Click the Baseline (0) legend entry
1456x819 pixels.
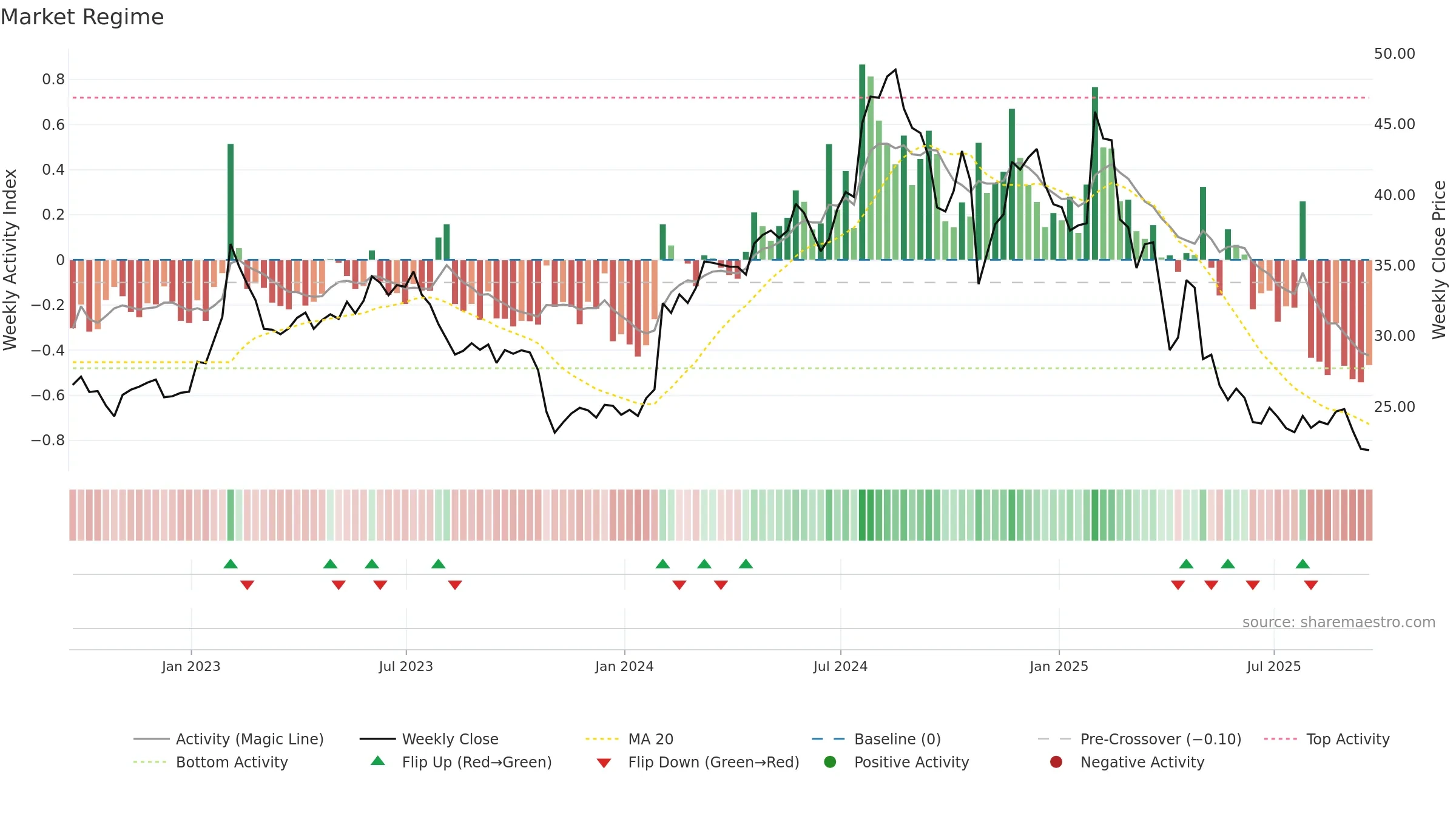[x=876, y=739]
